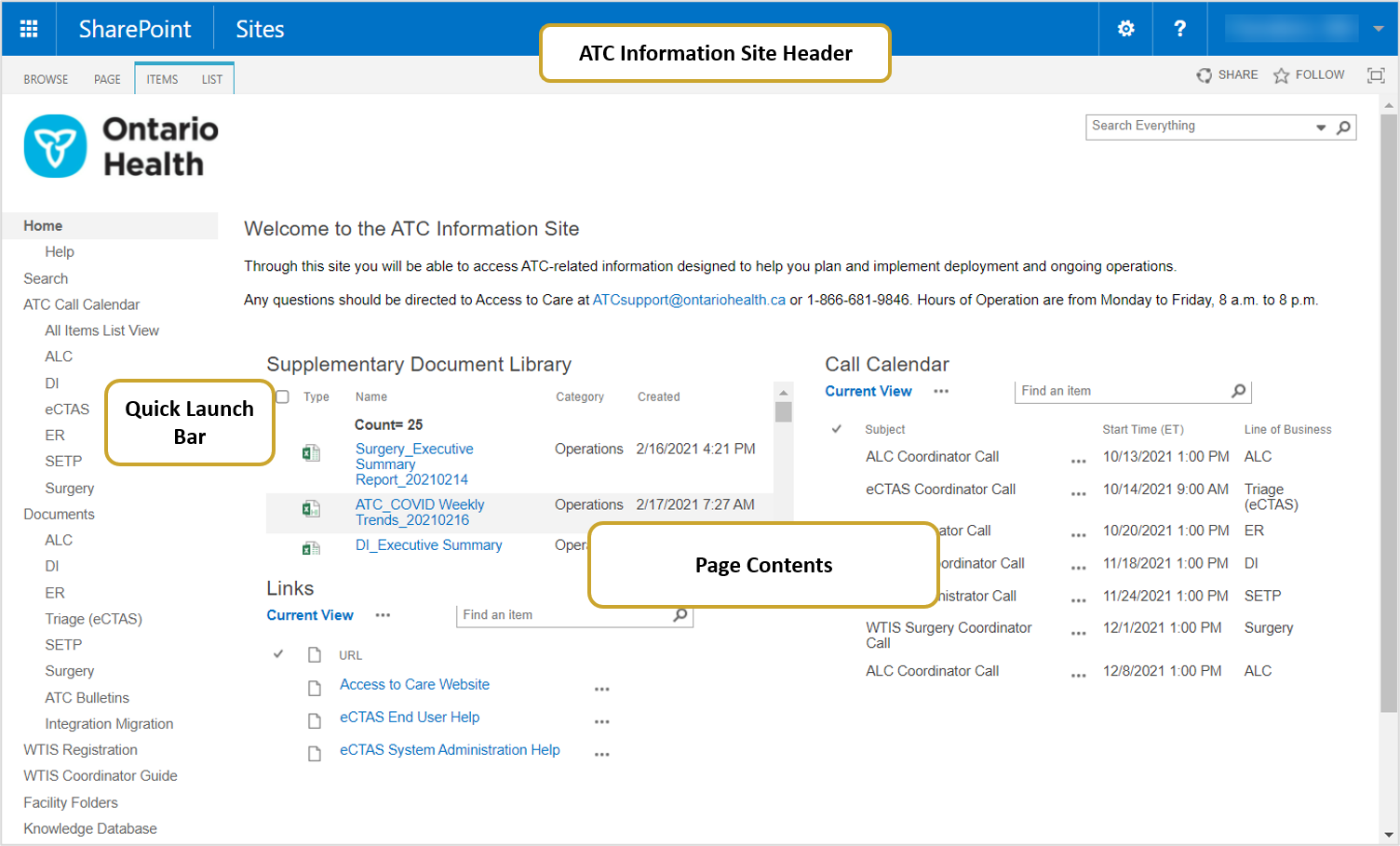Screen dimensions: 1400x846
Task: Open the user account dropdown arrow
Action: pos(1379,29)
